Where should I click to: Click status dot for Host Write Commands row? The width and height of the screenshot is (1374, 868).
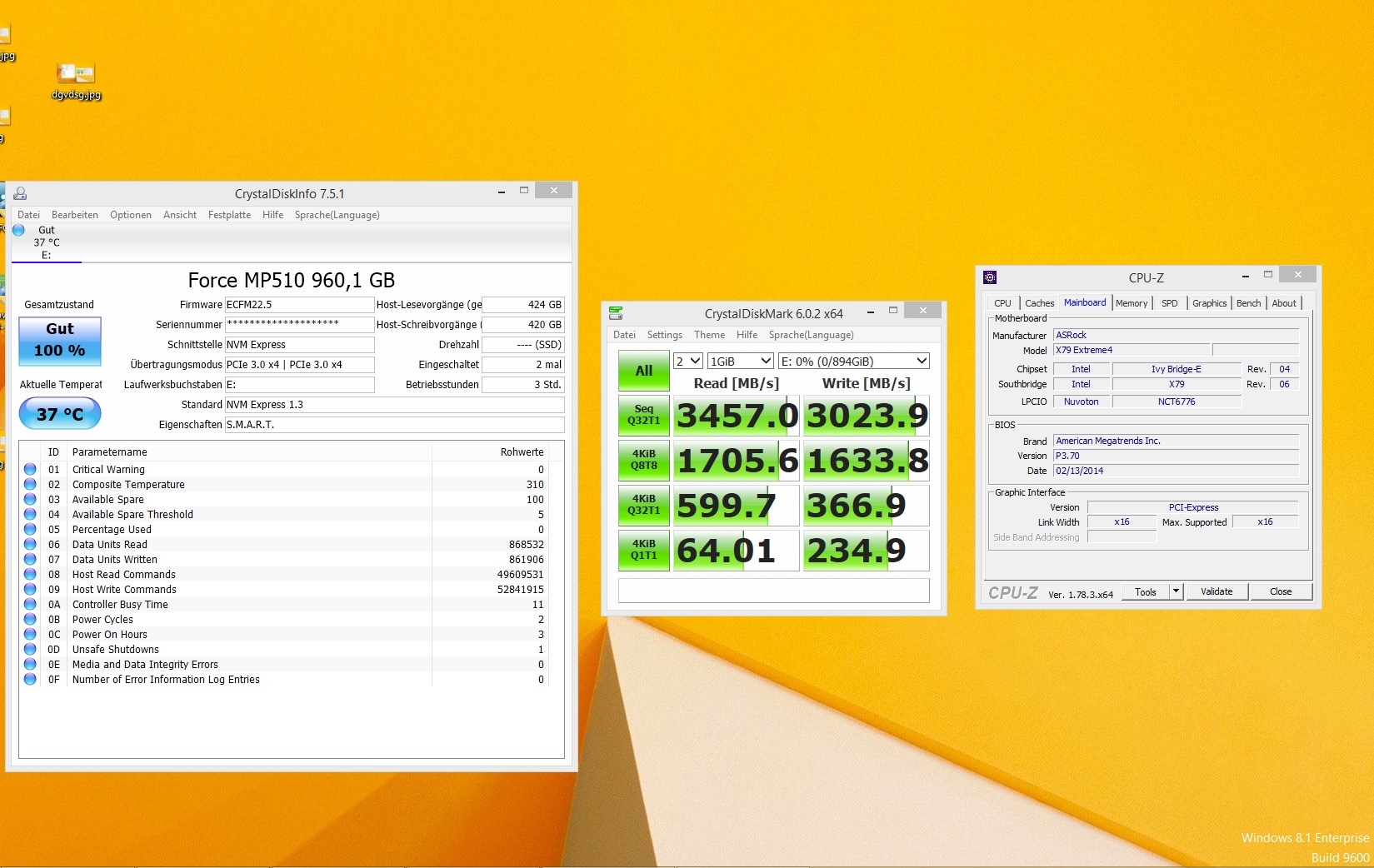click(x=30, y=589)
